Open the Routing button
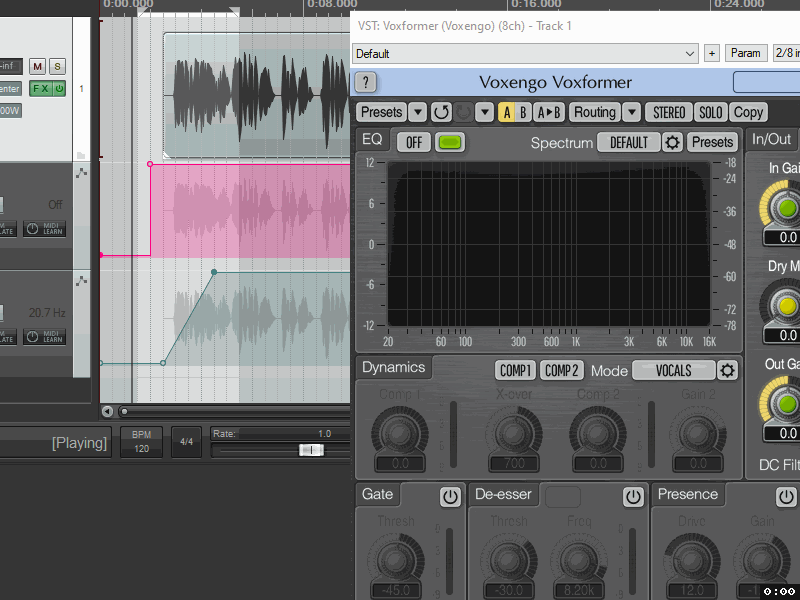This screenshot has width=800, height=600. (595, 112)
